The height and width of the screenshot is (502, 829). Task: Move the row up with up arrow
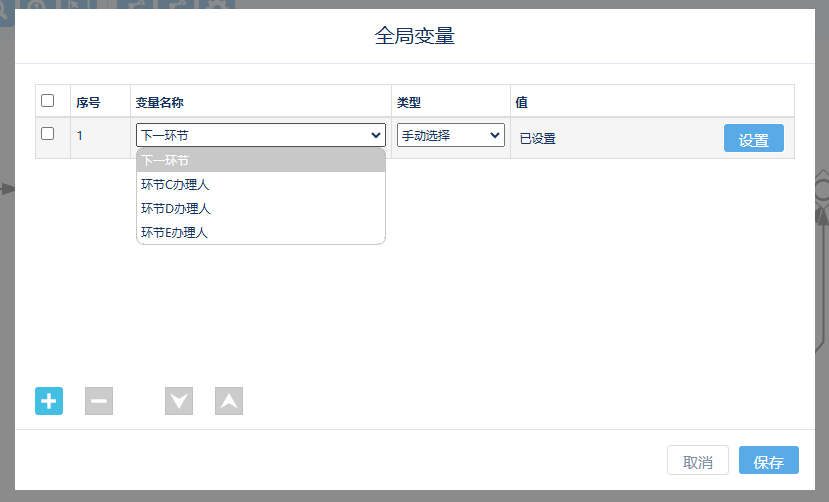[x=229, y=401]
